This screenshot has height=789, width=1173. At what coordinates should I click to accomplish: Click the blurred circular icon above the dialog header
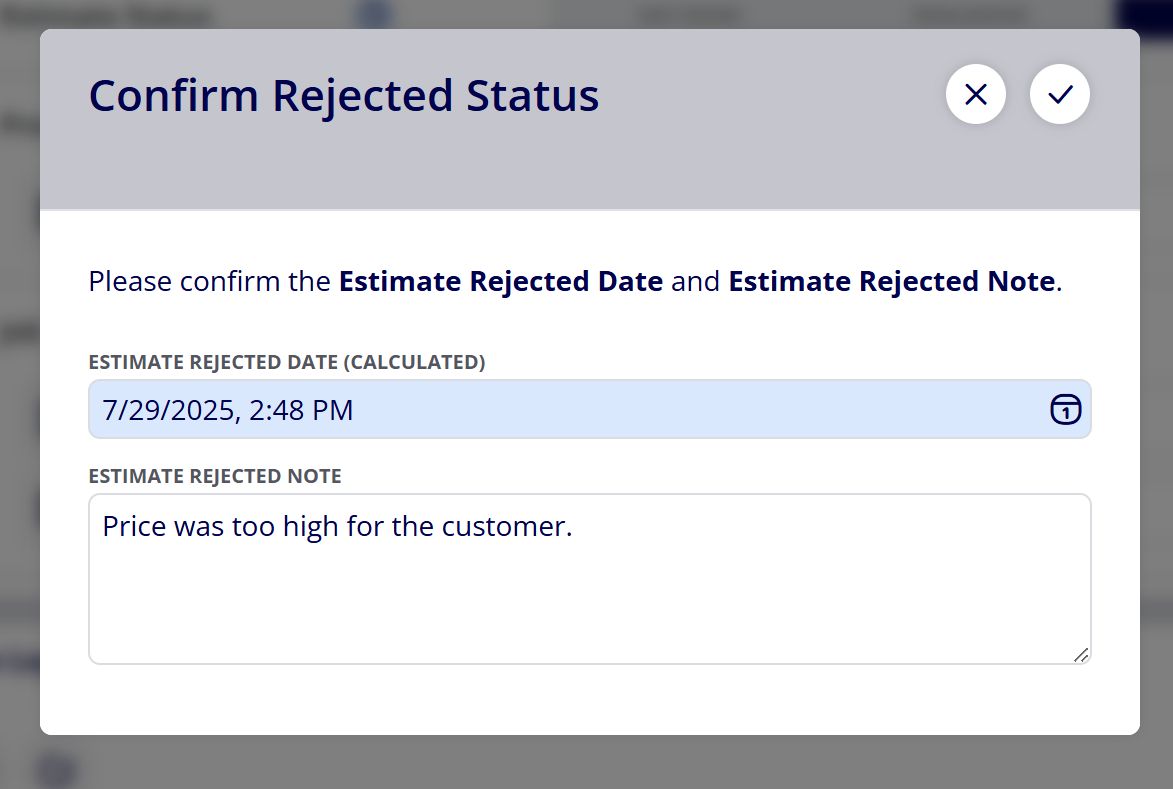point(374,14)
